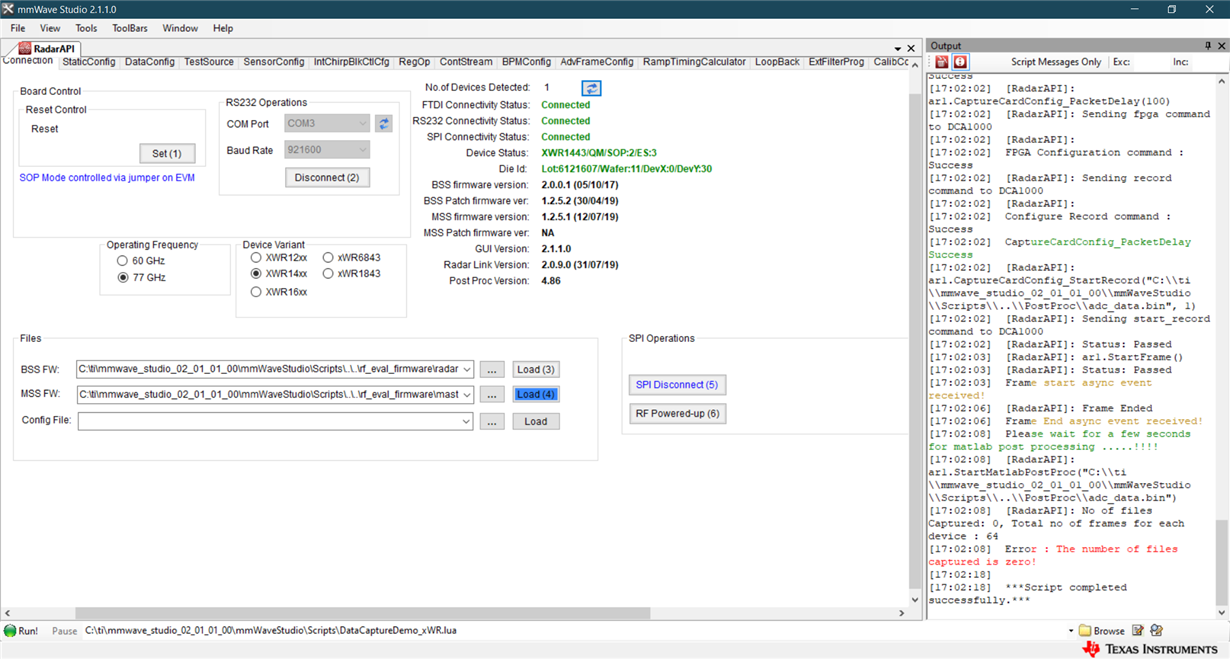Switch to the DataConfig tab
This screenshot has height=659, width=1230.
pyautogui.click(x=150, y=62)
